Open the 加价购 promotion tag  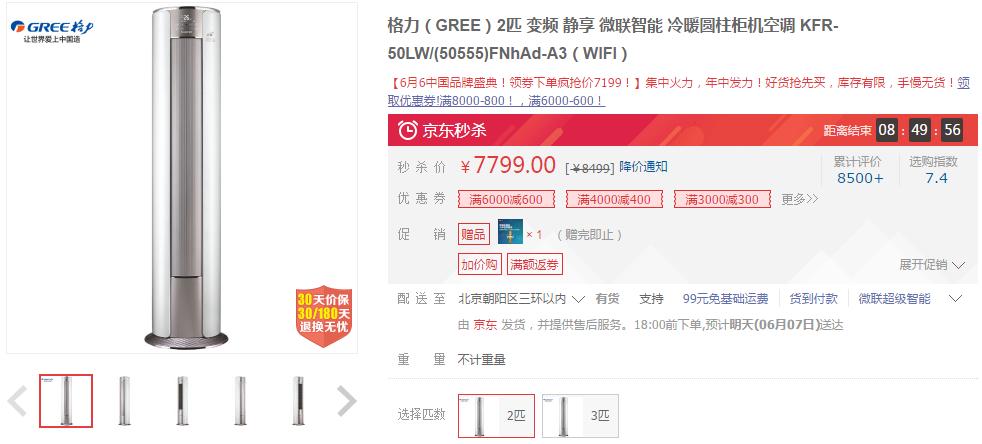coord(480,264)
